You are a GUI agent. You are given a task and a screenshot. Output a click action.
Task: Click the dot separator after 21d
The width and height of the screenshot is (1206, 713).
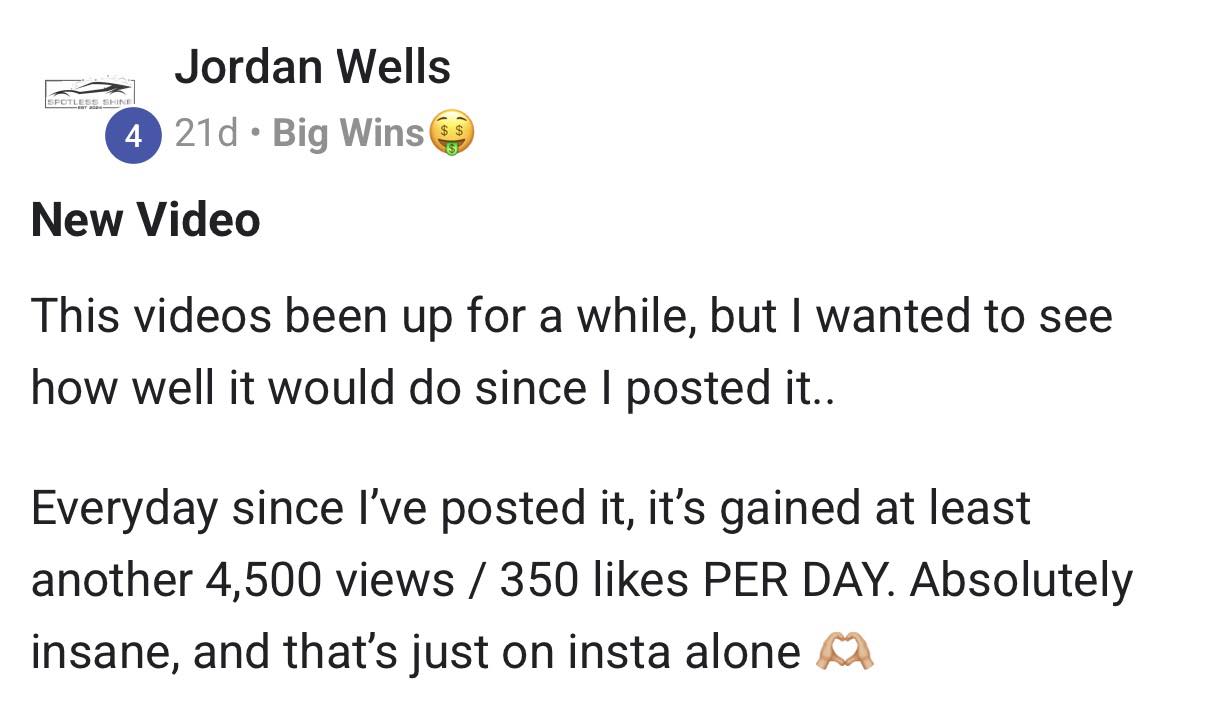click(256, 134)
